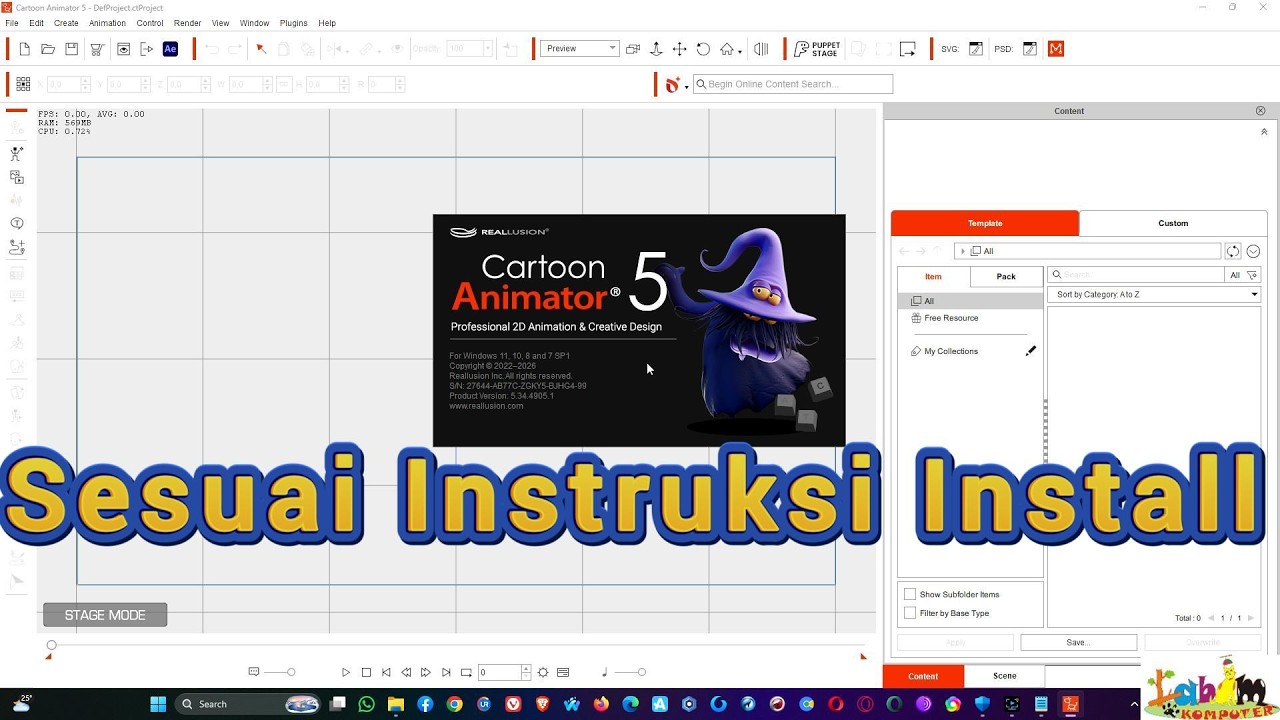Open project folder icon in toolbar
1280x720 pixels.
(48, 49)
